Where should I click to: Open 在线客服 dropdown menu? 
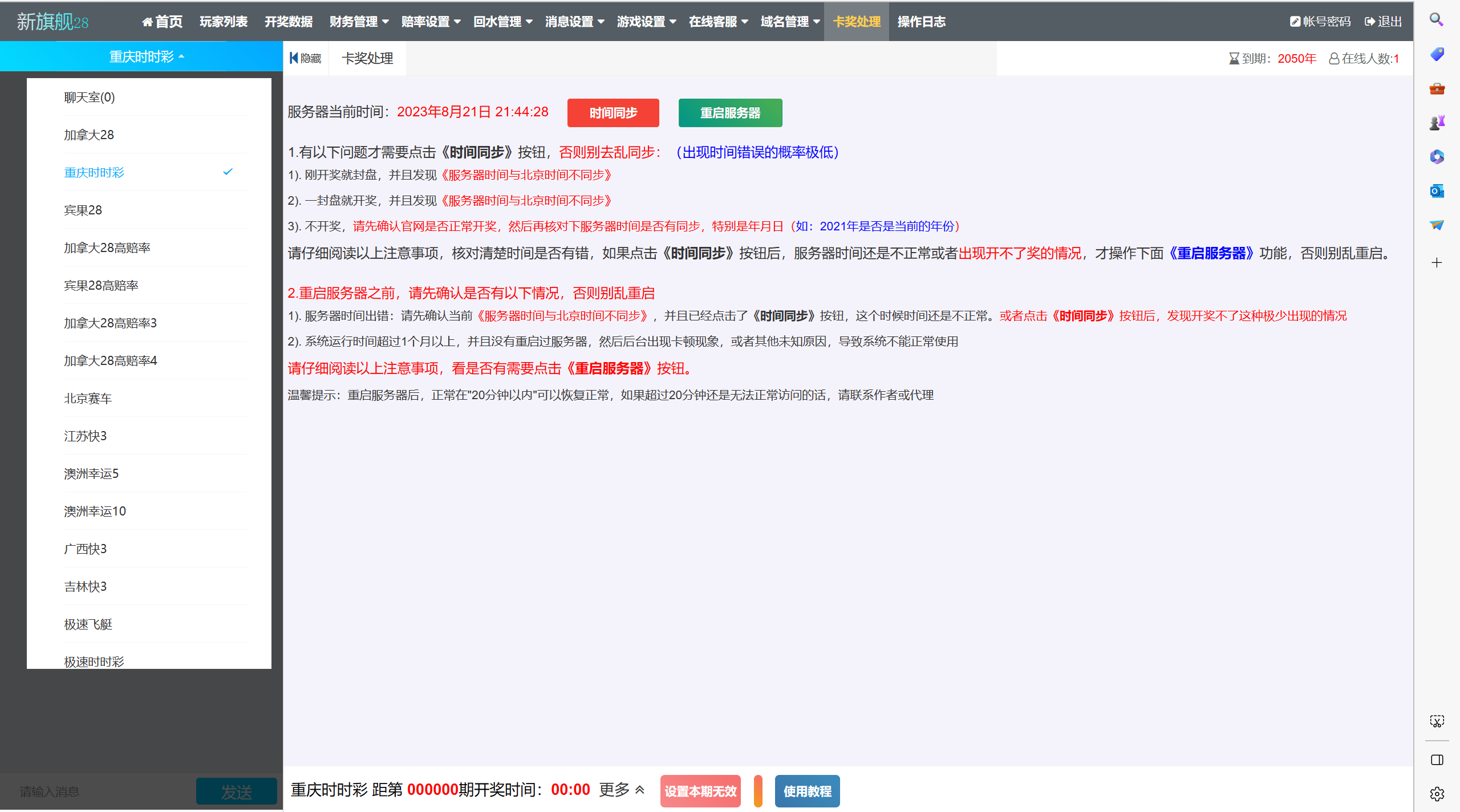click(x=718, y=22)
